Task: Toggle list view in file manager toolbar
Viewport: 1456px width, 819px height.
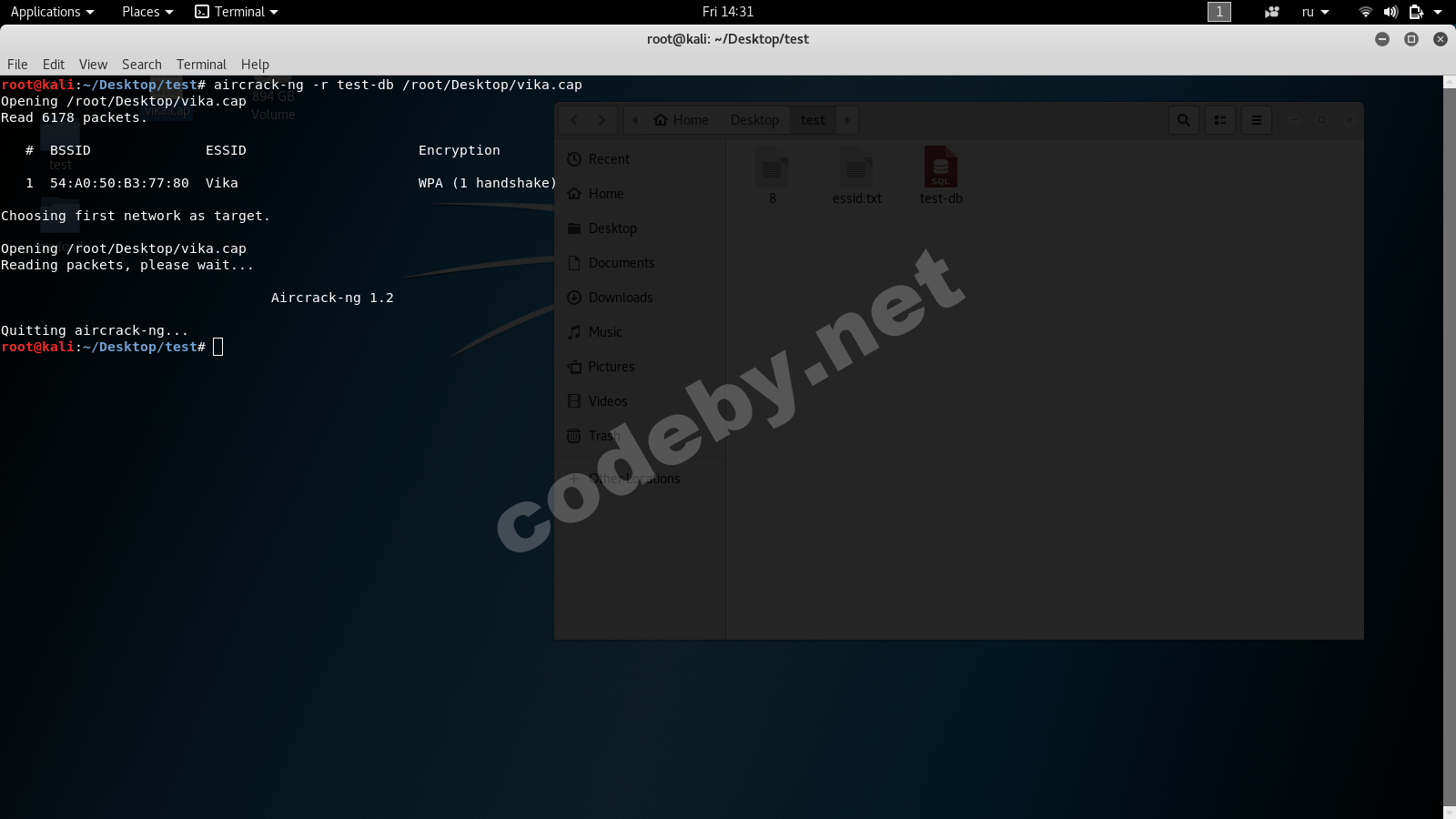Action: pyautogui.click(x=1220, y=120)
